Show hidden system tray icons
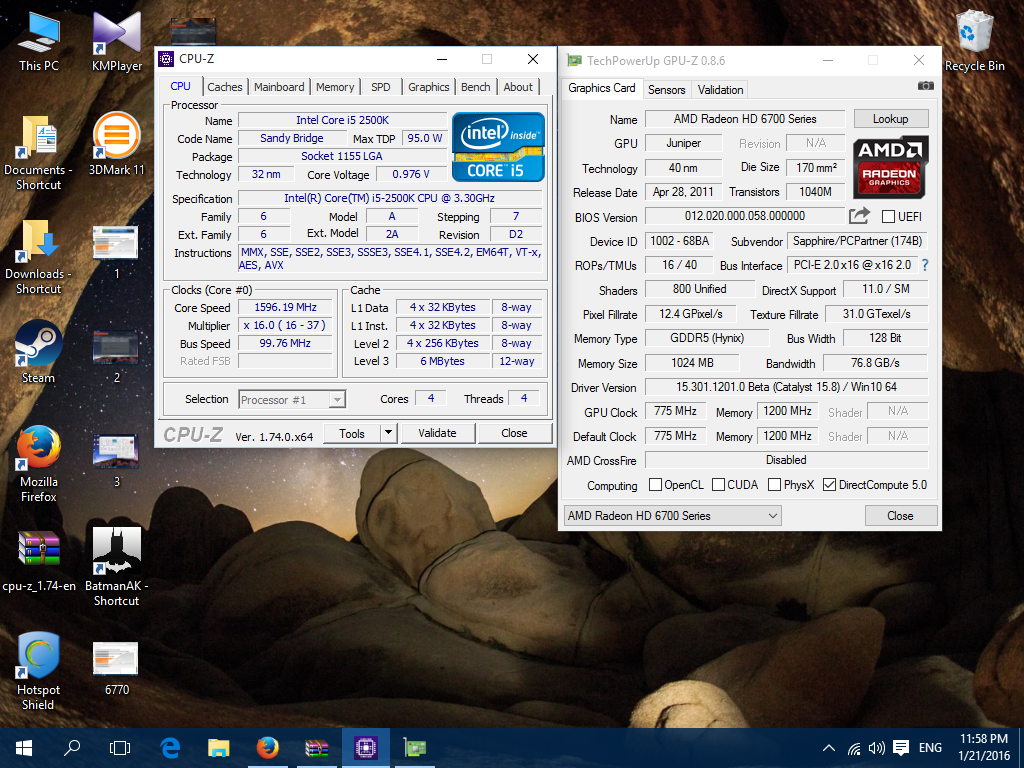 click(x=828, y=748)
